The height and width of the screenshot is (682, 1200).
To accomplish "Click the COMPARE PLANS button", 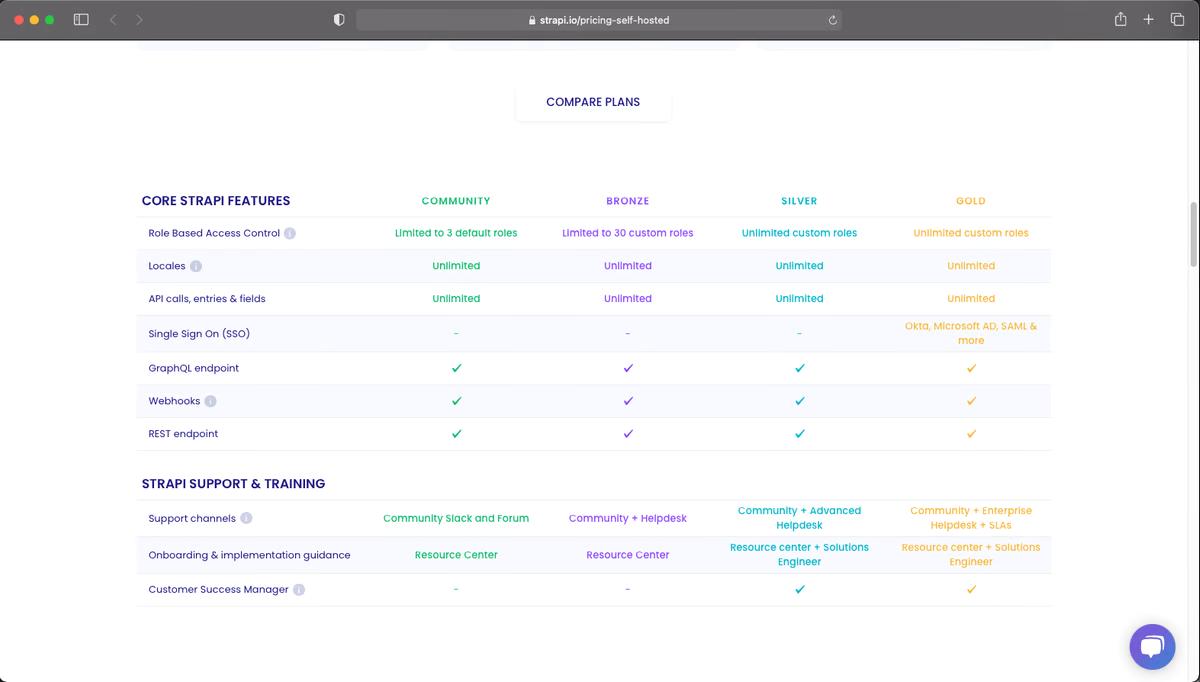I will pyautogui.click(x=593, y=102).
